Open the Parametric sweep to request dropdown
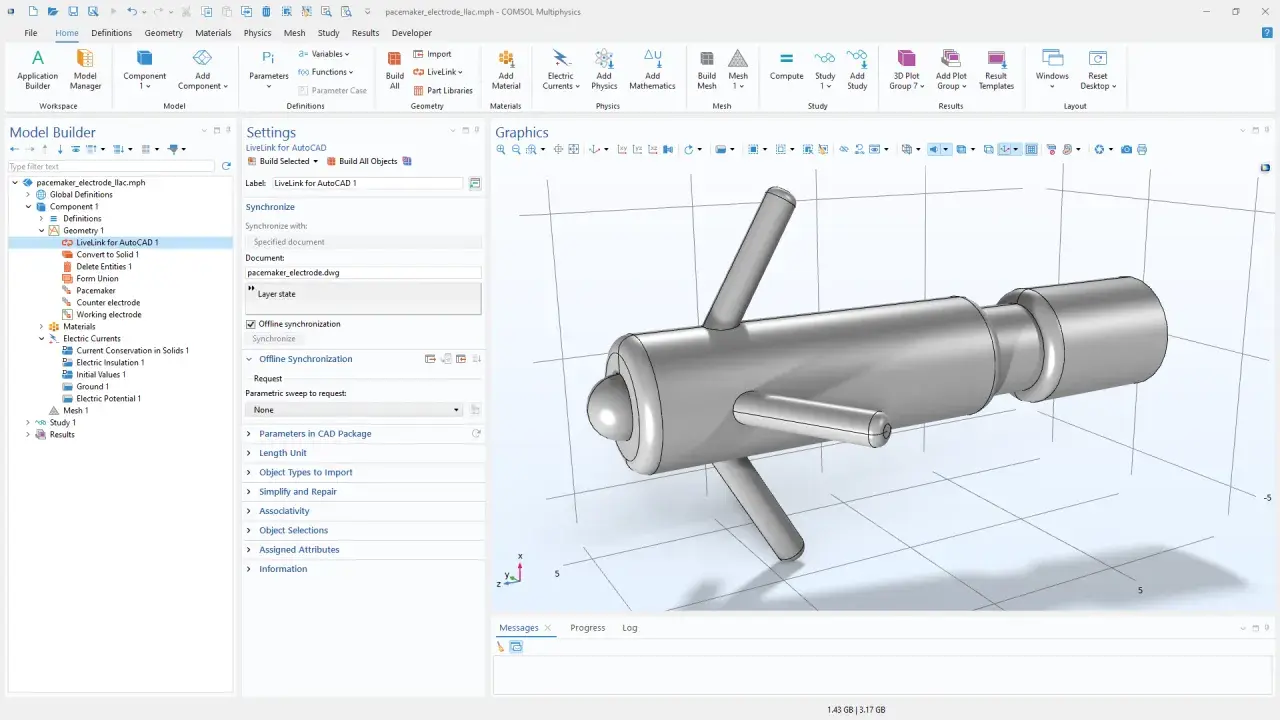 (x=354, y=410)
